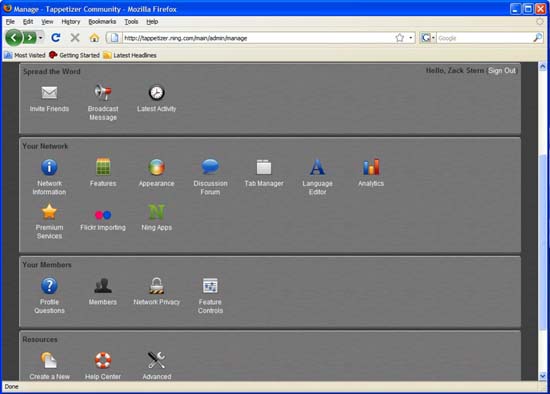Open the Tab Manager icon
Viewport: 550px width, 394px height.
click(x=264, y=167)
